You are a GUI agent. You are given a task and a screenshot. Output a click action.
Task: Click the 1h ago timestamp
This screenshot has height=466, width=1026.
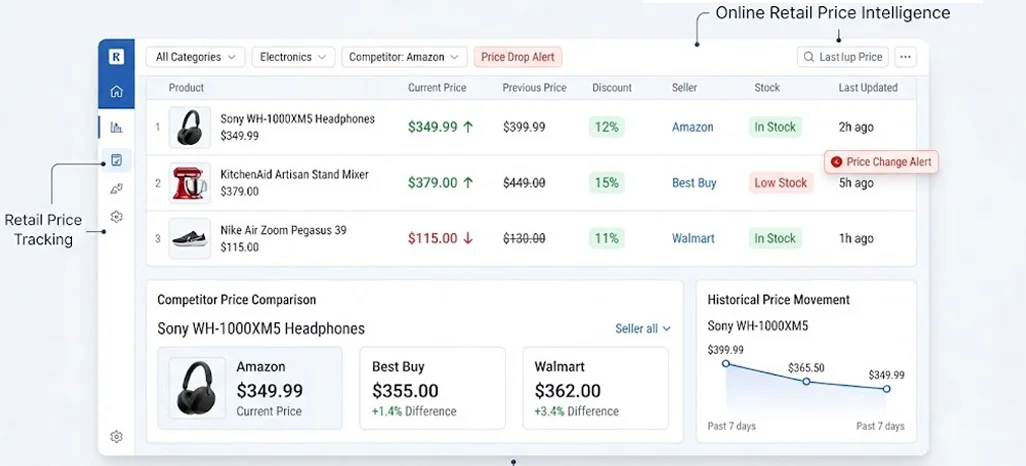coord(856,238)
